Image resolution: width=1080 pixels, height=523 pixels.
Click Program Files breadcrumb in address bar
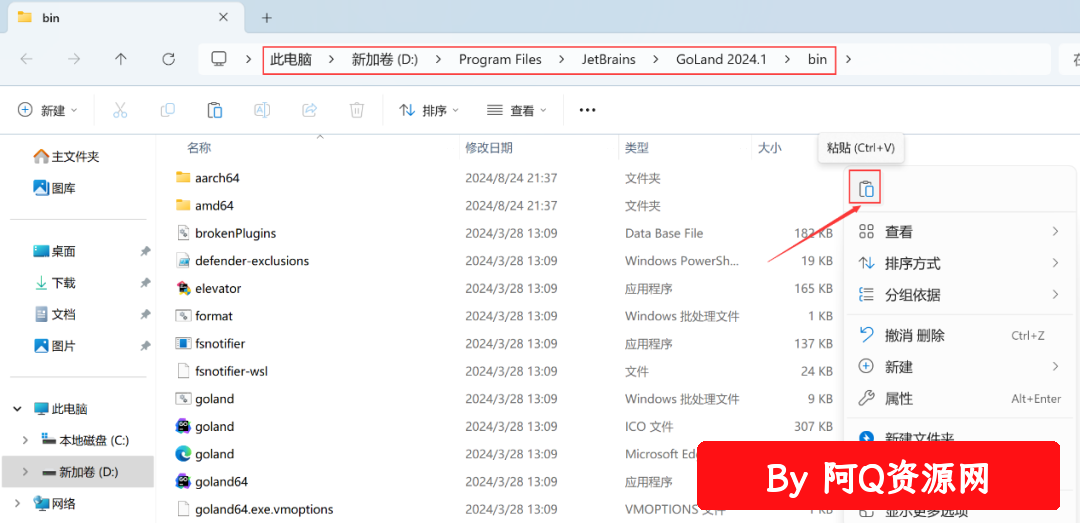[500, 60]
